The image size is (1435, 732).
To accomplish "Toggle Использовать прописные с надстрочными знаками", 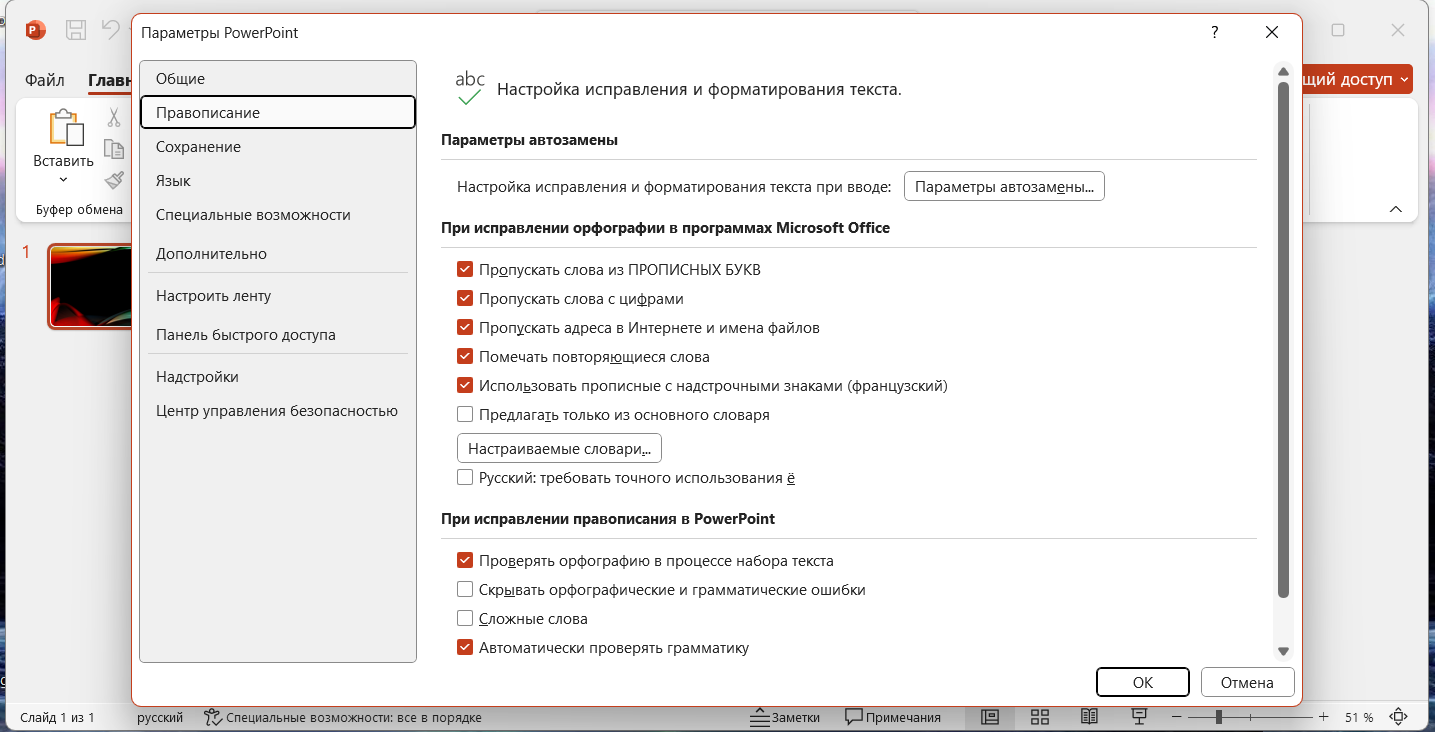I will pos(465,386).
